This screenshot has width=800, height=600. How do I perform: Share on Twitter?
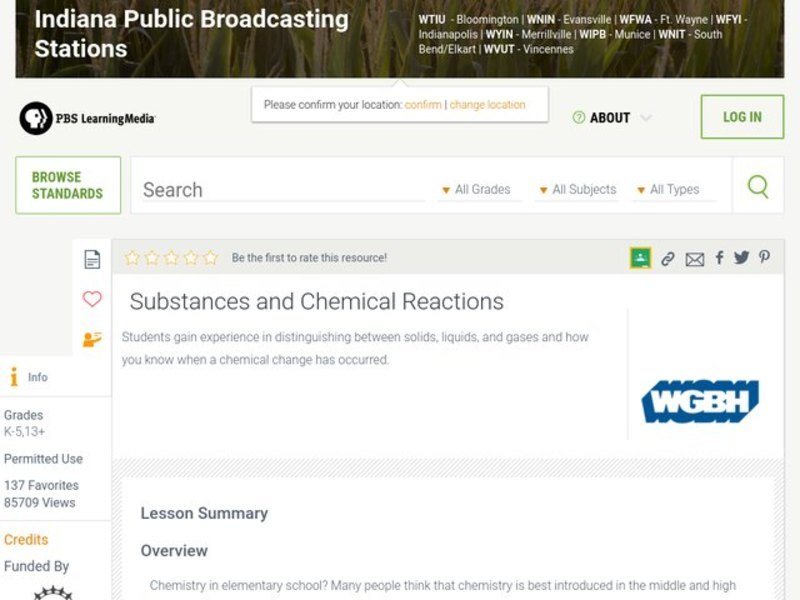click(x=742, y=257)
